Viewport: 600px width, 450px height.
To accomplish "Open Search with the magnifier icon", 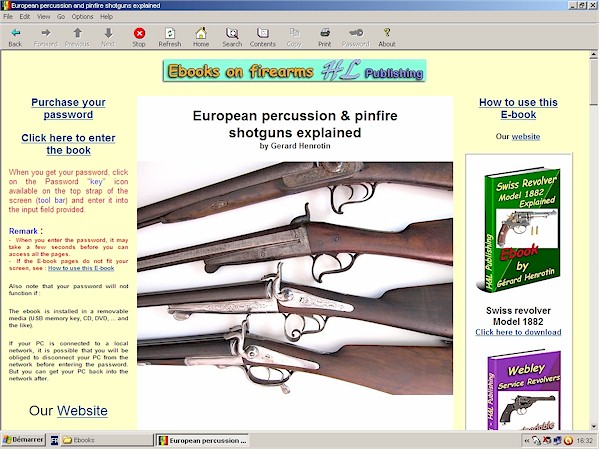I will (x=232, y=33).
